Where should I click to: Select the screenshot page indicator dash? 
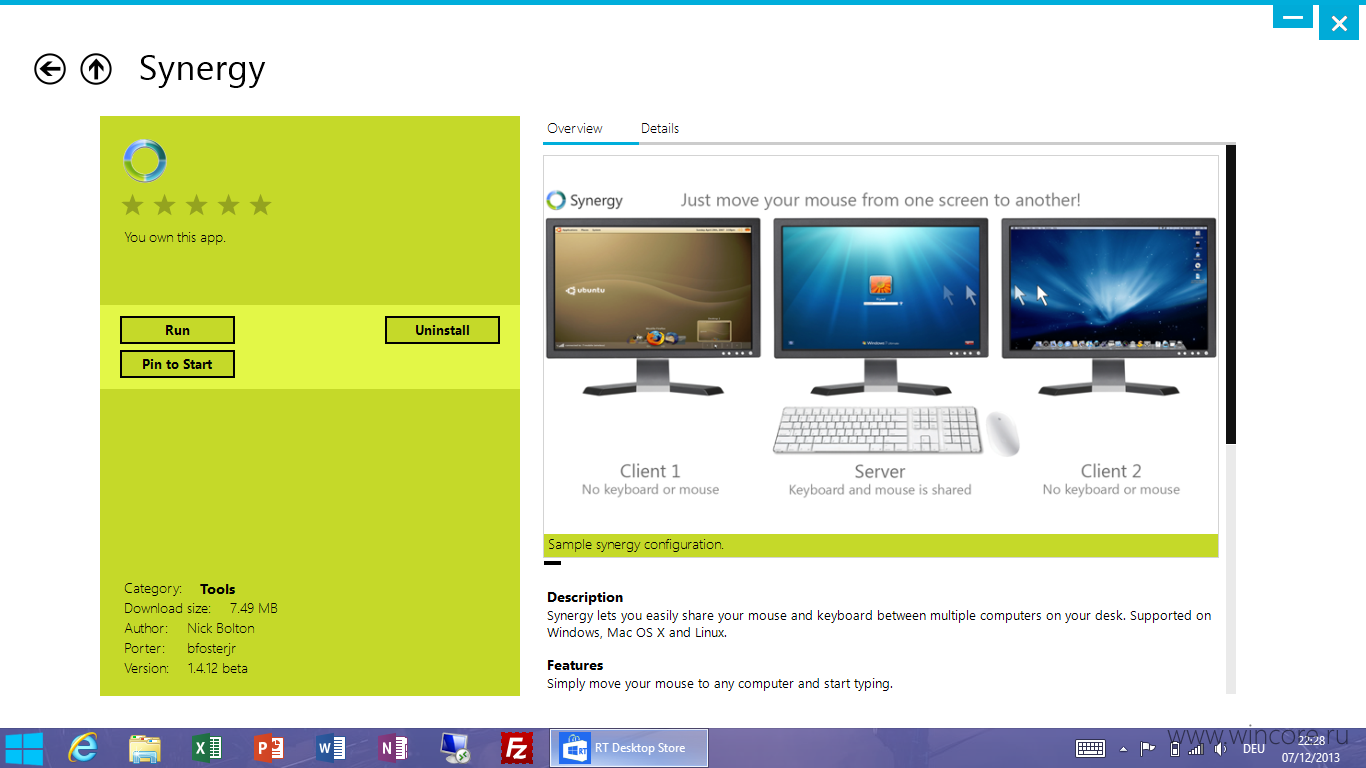[x=552, y=563]
